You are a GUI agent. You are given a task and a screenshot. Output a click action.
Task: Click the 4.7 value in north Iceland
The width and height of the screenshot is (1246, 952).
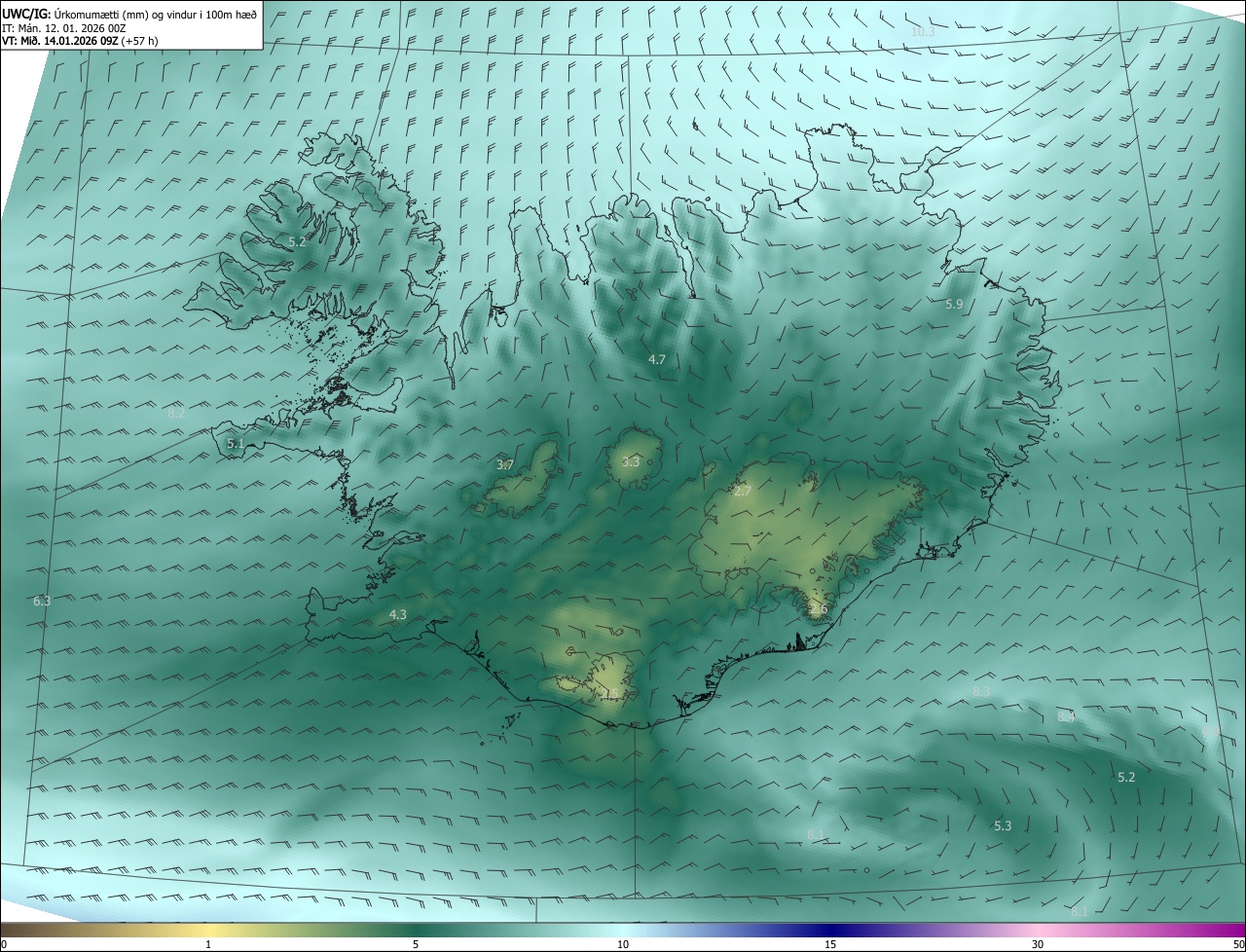[x=657, y=359]
